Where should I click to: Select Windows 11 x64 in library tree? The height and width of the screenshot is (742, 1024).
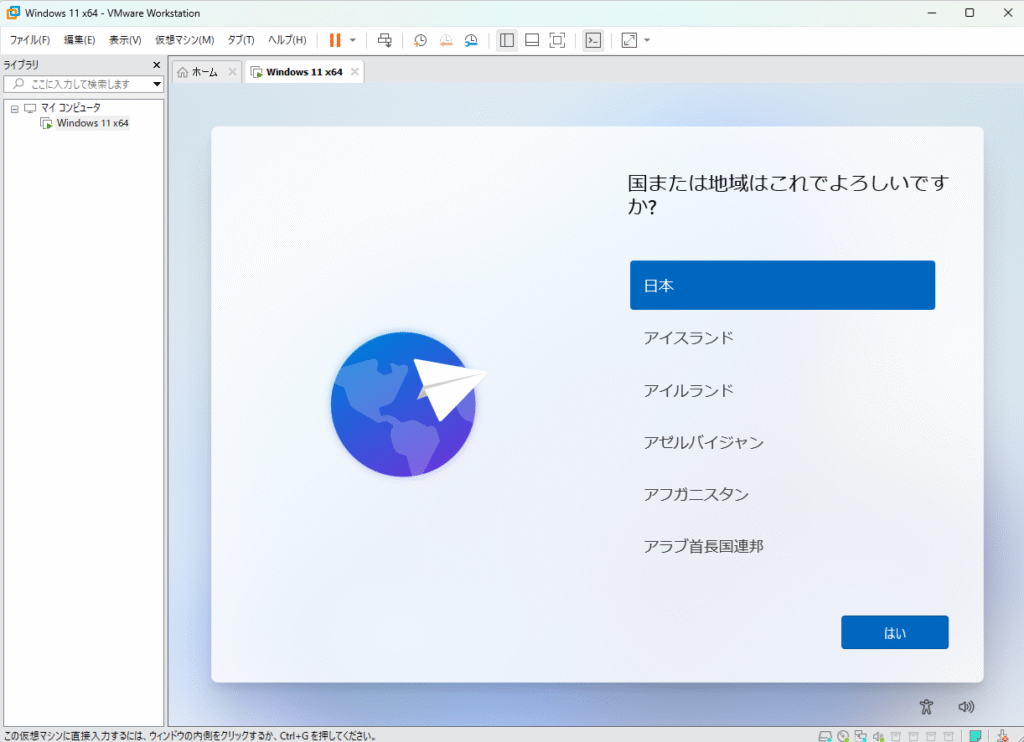pos(92,123)
